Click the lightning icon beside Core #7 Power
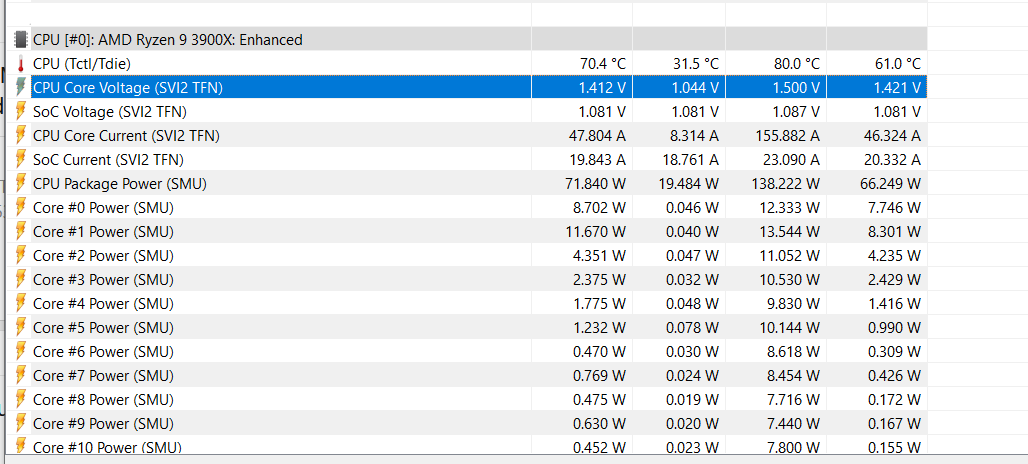The width and height of the screenshot is (1028, 464). pyautogui.click(x=21, y=376)
